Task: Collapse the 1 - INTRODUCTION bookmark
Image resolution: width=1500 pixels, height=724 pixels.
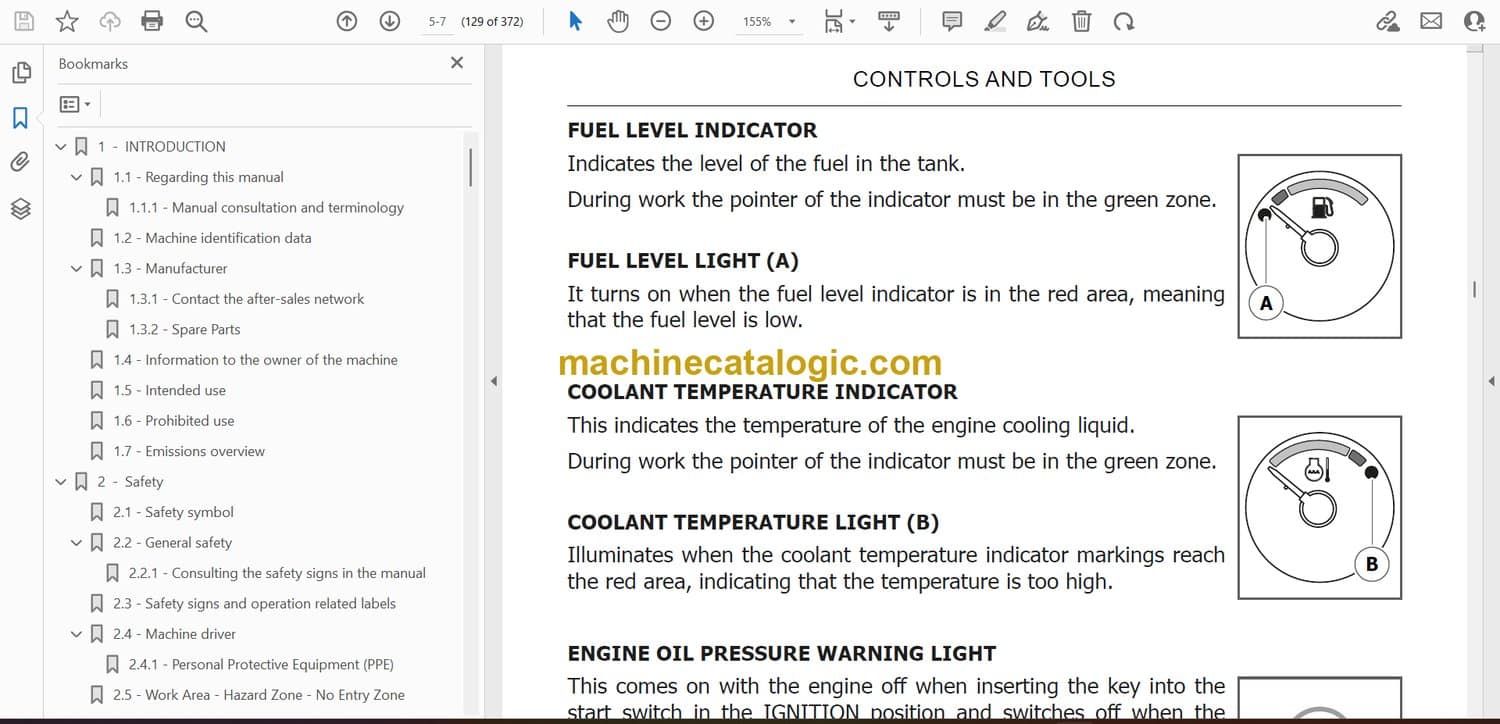Action: point(62,147)
